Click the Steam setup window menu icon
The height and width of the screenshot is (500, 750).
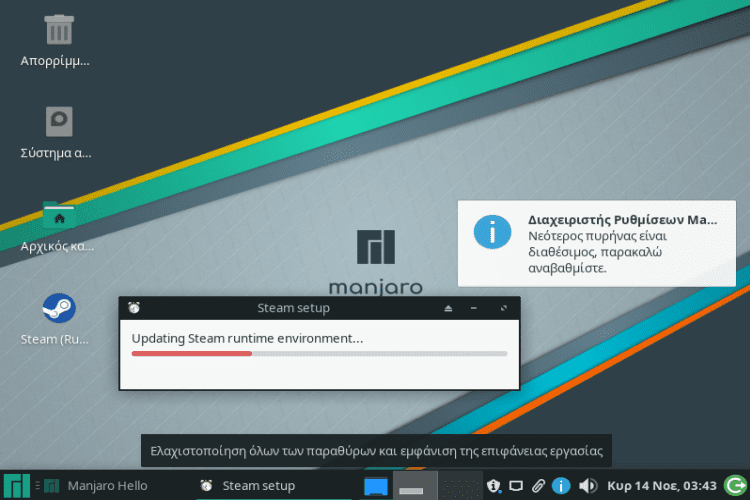(x=134, y=308)
